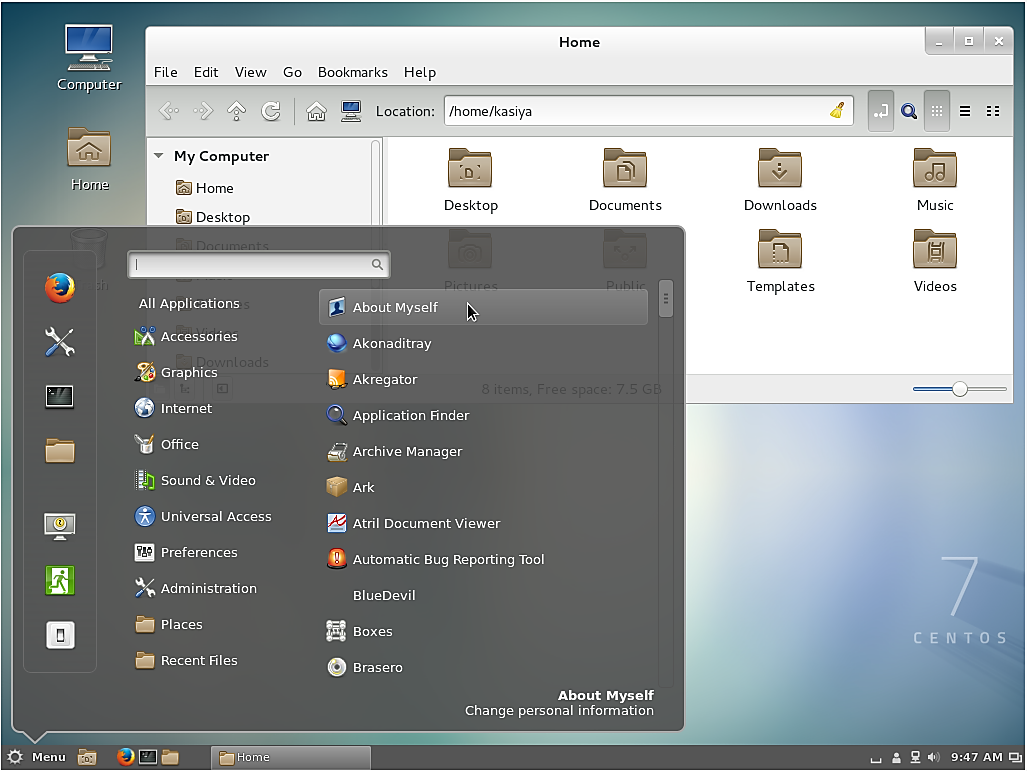Open system settings via wrench icon in sidebar
The width and height of the screenshot is (1027, 771).
point(59,342)
